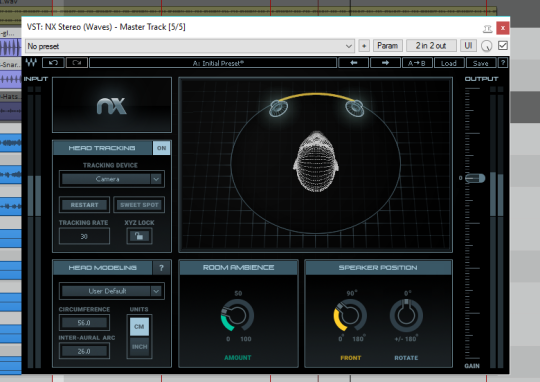This screenshot has width=540, height=382.
Task: Click the Save preset button
Action: point(480,63)
